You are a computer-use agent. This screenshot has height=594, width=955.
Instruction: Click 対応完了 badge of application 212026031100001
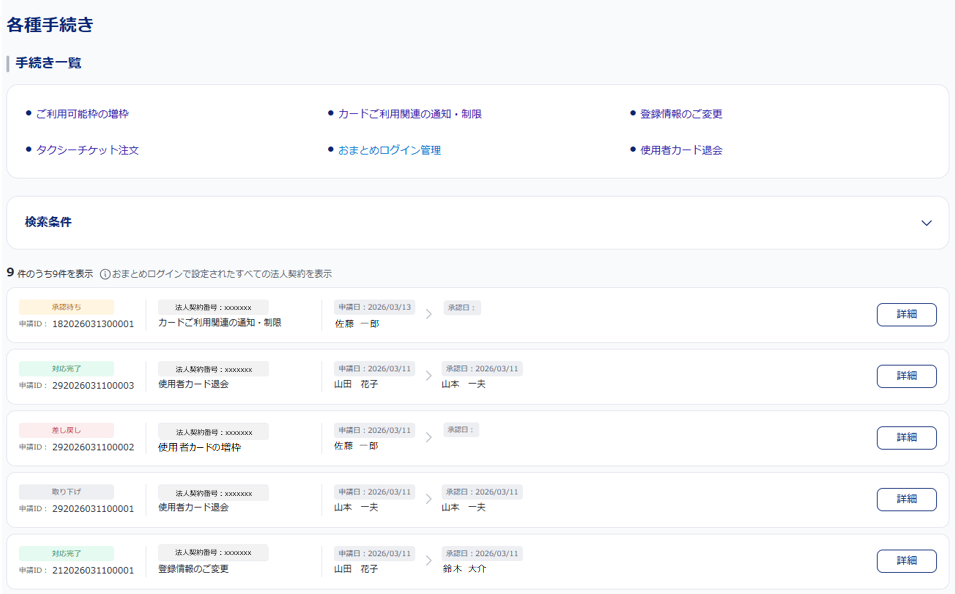coord(66,553)
